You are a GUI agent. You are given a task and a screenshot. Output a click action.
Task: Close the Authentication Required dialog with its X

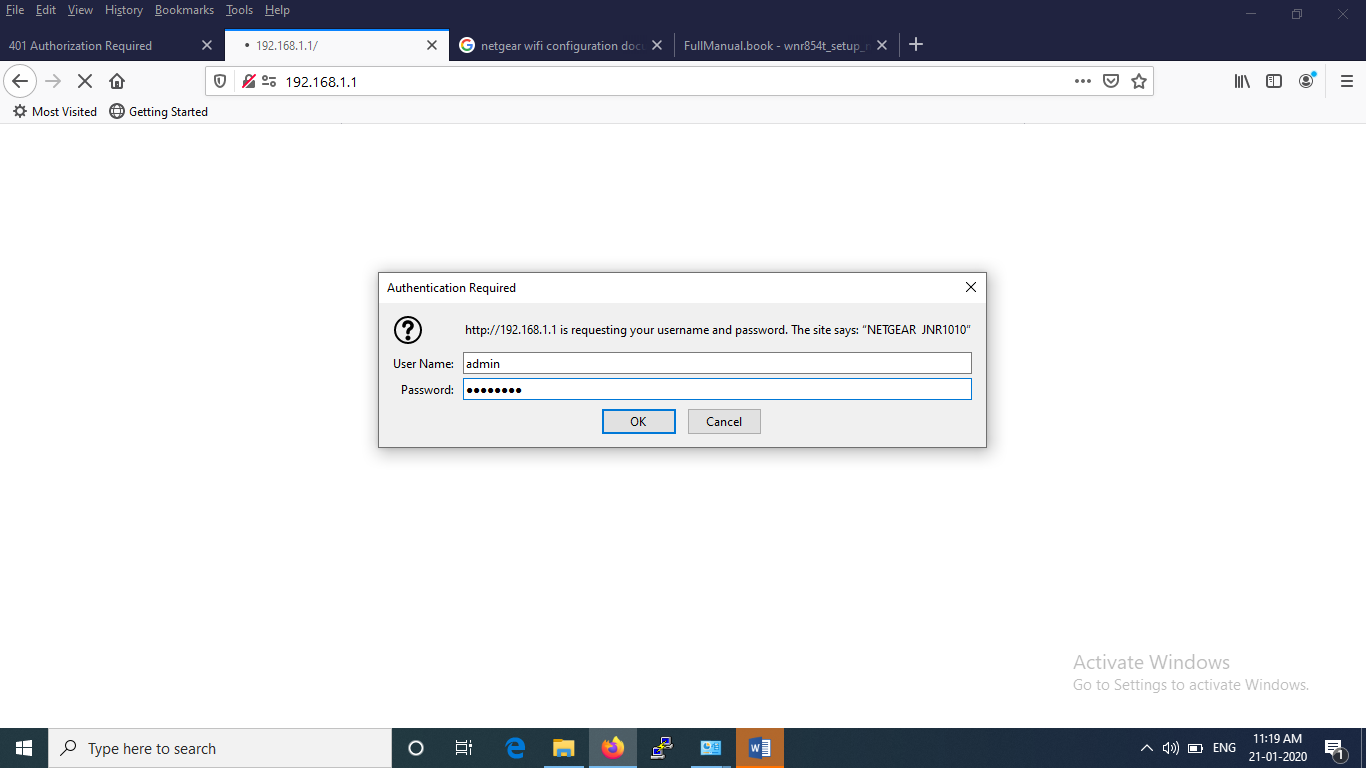[x=970, y=287]
